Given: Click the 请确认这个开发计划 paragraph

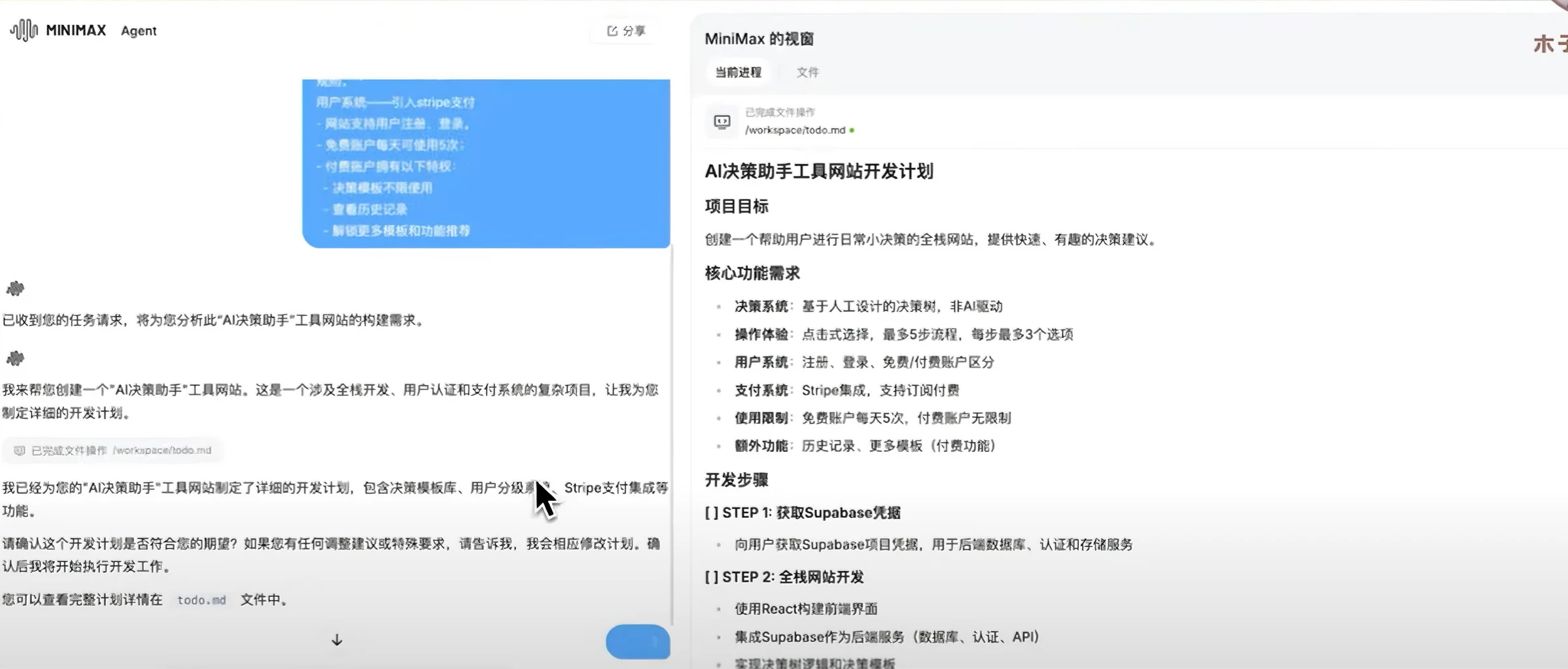Looking at the screenshot, I should pos(331,555).
